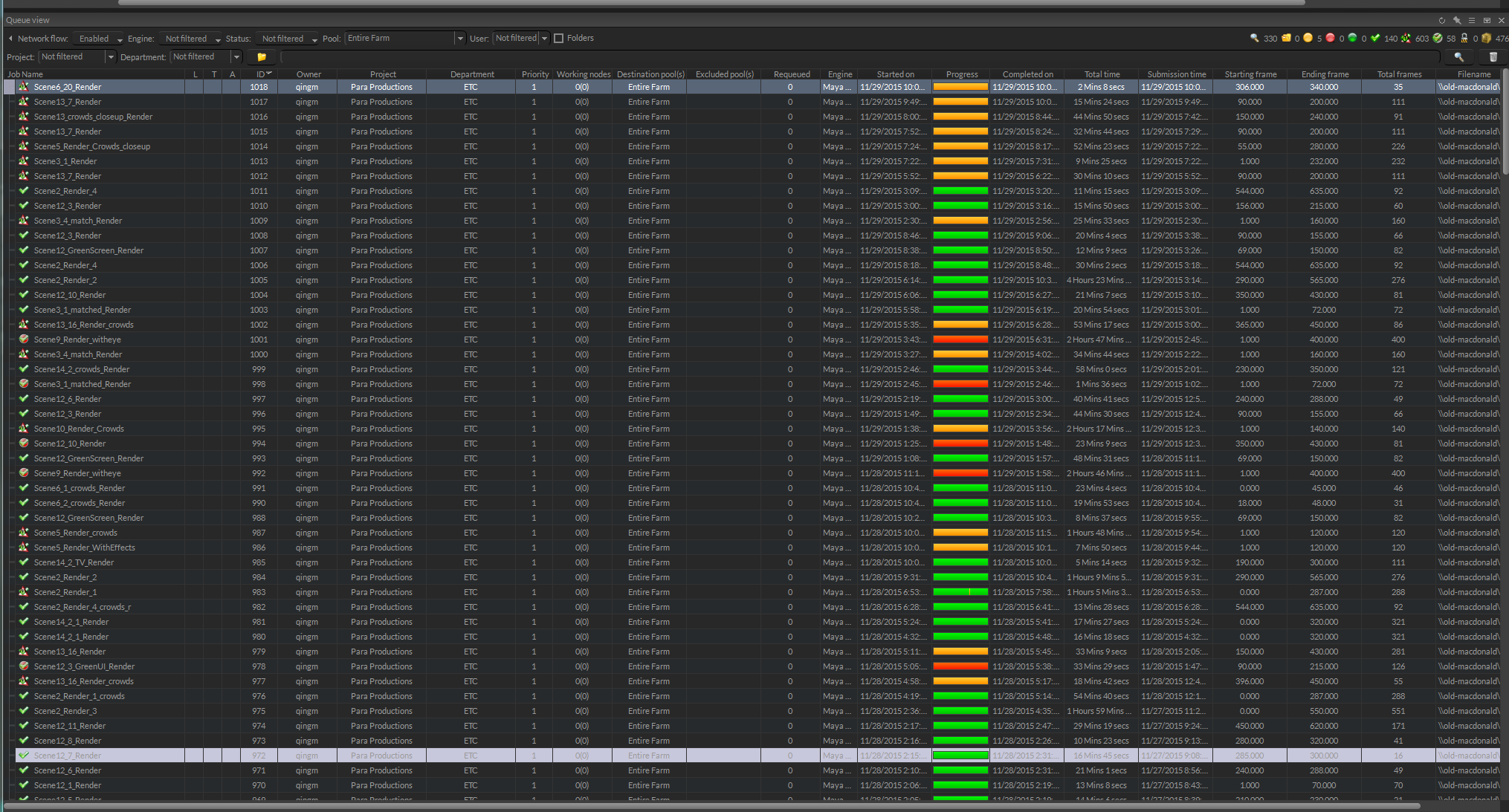This screenshot has height=812, width=1509.
Task: Select job row Scene14_2_TV_Render
Action: pos(757,562)
